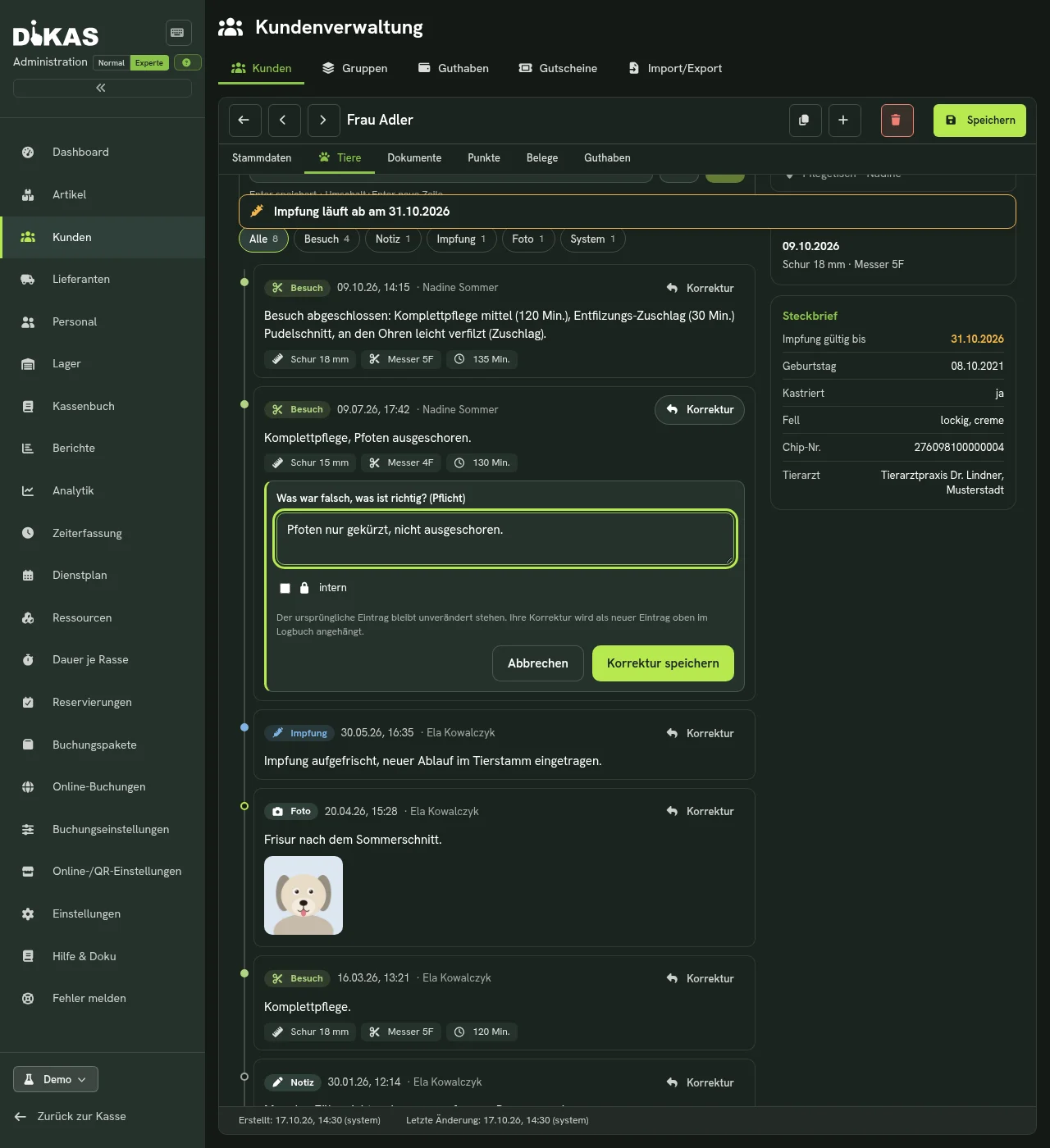Switch to the Gruppen tab
This screenshot has width=1050, height=1148.
point(354,68)
